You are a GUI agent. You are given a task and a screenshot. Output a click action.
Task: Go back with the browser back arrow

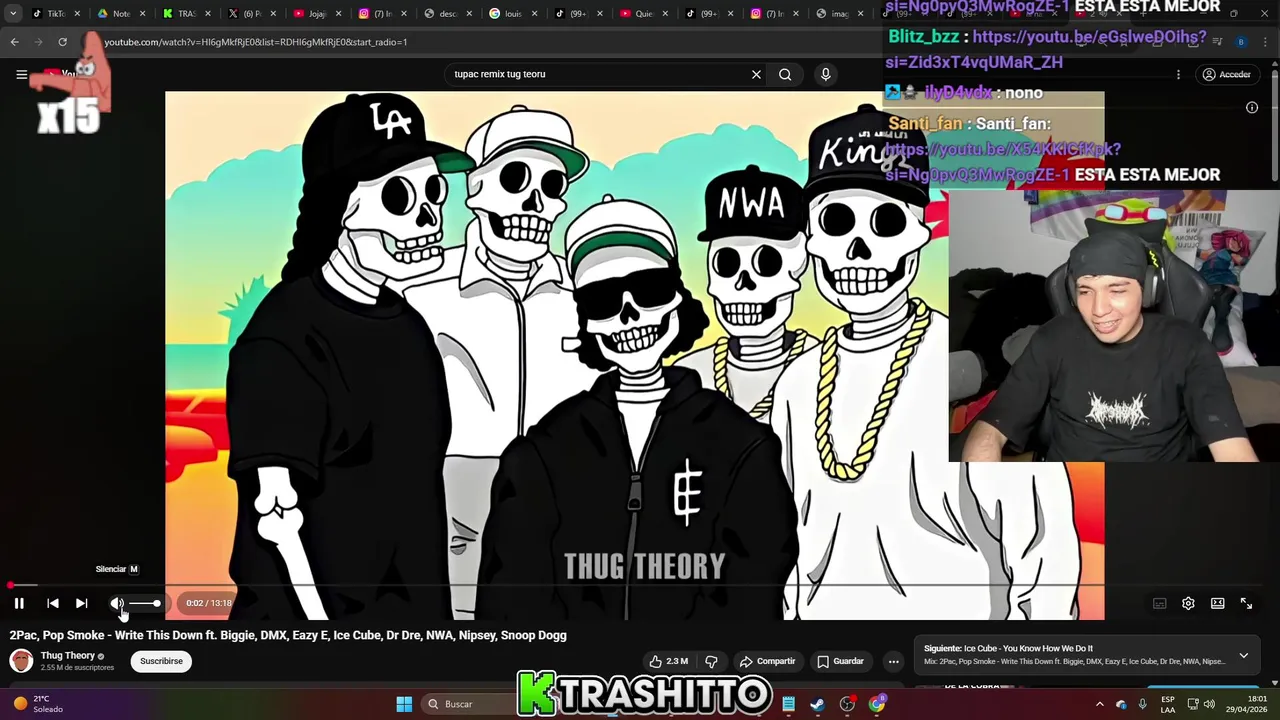click(14, 42)
